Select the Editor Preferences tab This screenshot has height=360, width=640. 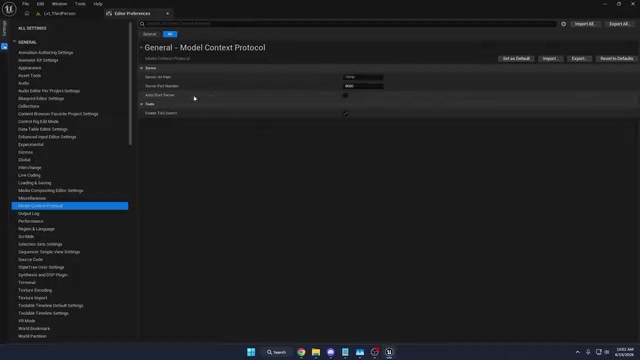click(133, 13)
